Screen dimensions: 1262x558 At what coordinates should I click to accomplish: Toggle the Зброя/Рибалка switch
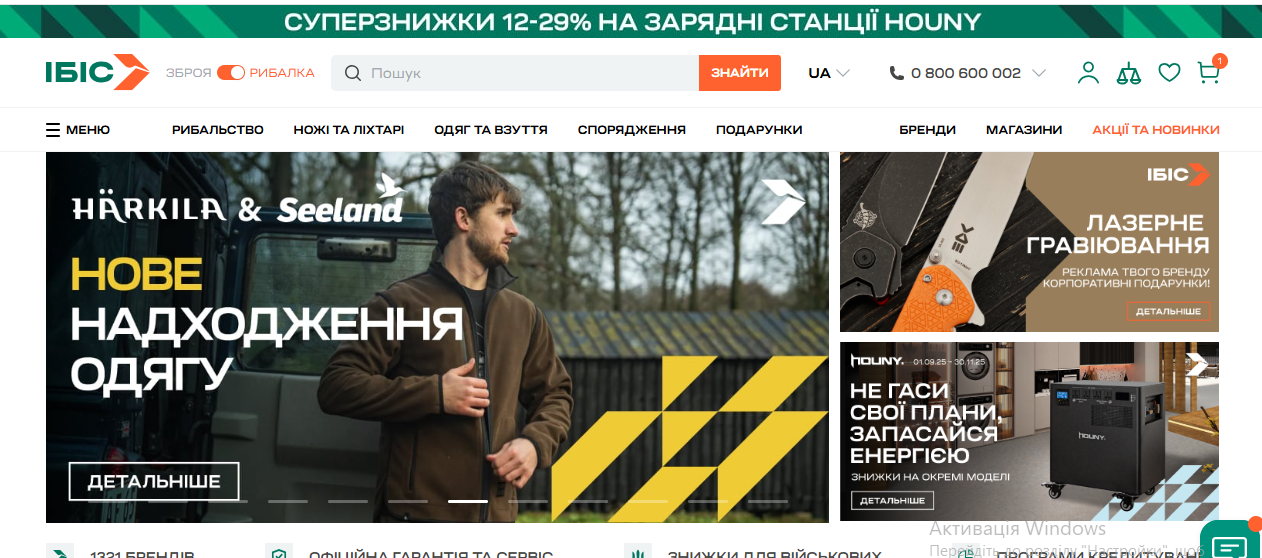pyautogui.click(x=231, y=73)
